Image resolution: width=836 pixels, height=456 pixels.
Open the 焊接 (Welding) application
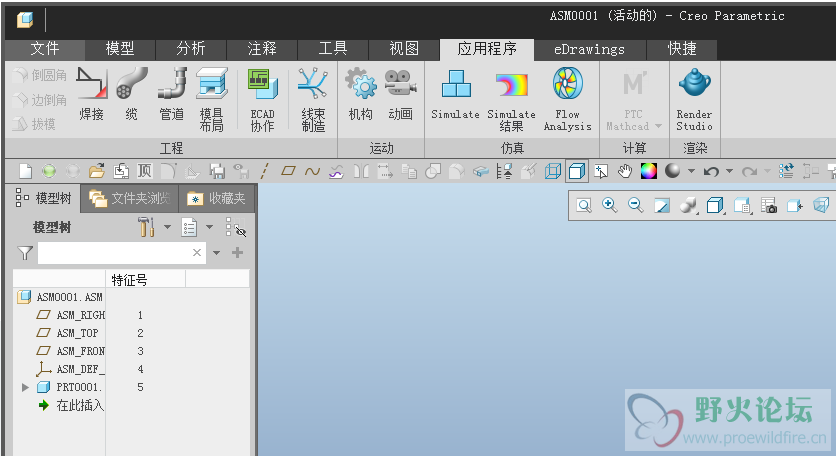pyautogui.click(x=91, y=96)
